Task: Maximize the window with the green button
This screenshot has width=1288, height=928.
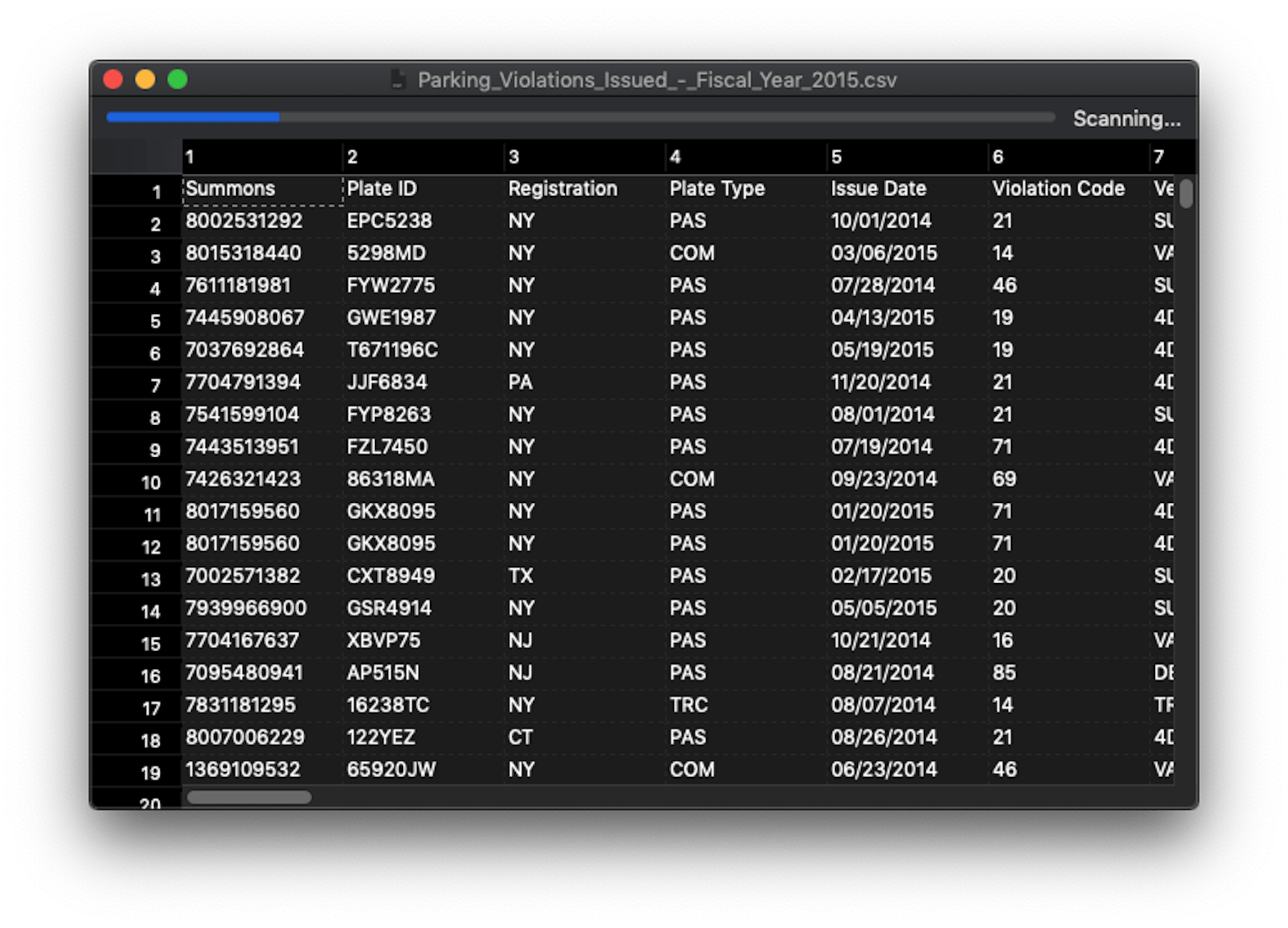Action: click(177, 79)
